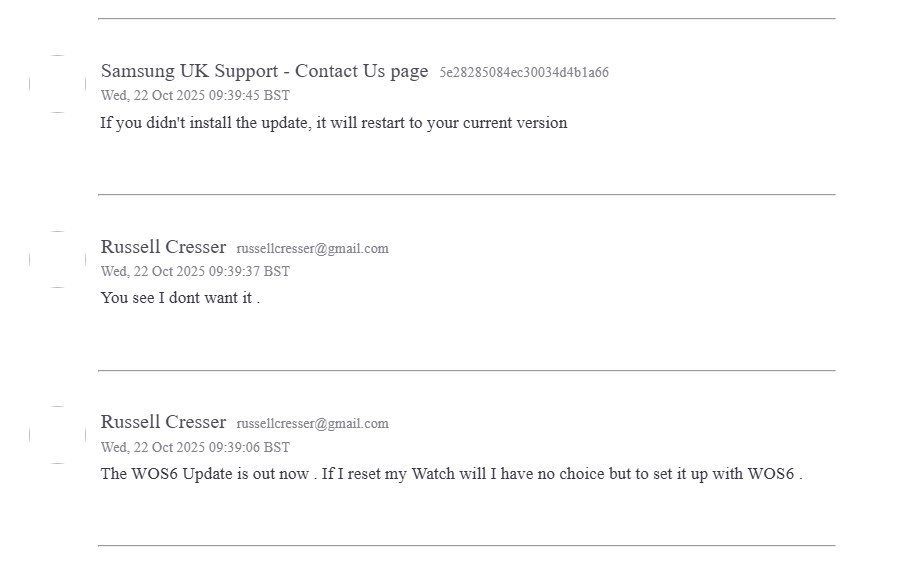This screenshot has height=567, width=908.
Task: Click Russell Cresser name above "You see" message
Action: pos(163,247)
